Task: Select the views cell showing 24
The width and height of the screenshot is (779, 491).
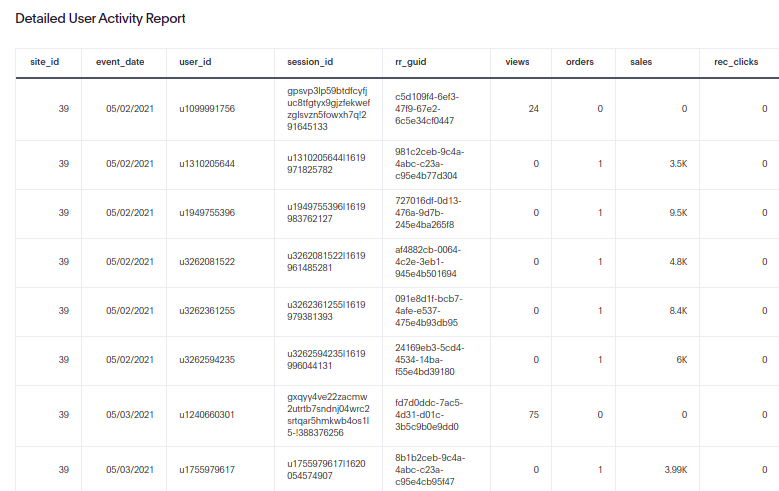Action: (x=533, y=108)
